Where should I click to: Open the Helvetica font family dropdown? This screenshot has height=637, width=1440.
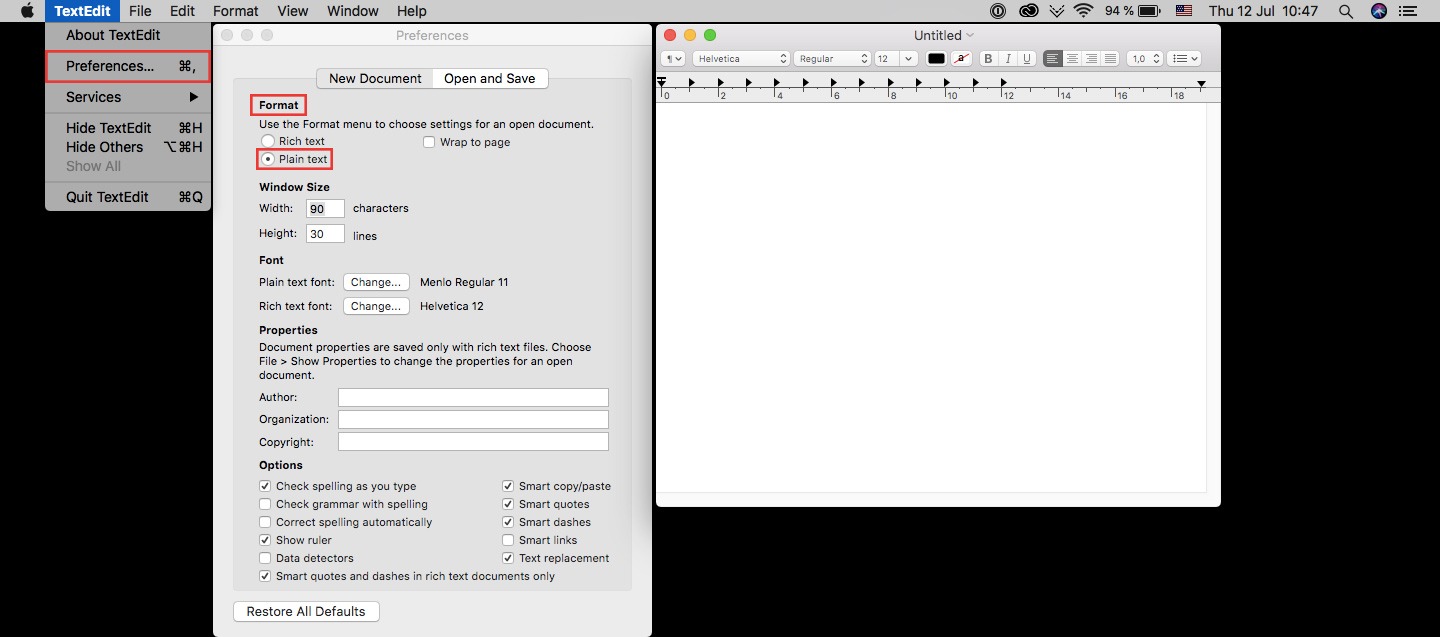pyautogui.click(x=741, y=59)
